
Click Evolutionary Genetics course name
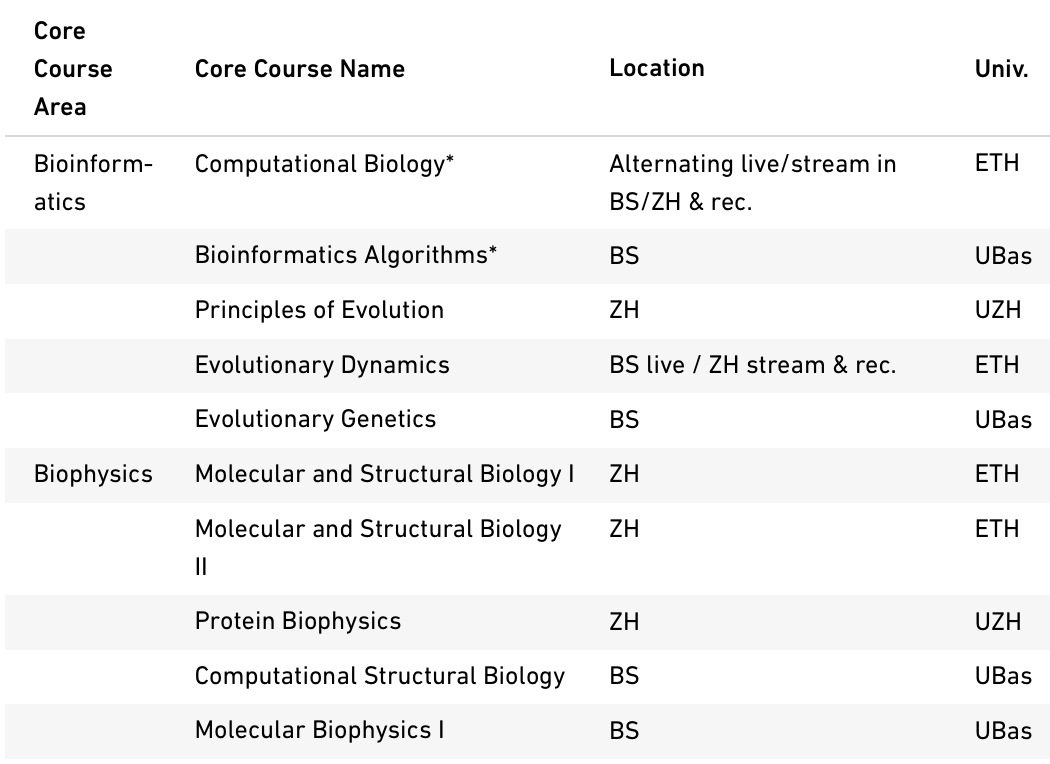pyautogui.click(x=315, y=420)
